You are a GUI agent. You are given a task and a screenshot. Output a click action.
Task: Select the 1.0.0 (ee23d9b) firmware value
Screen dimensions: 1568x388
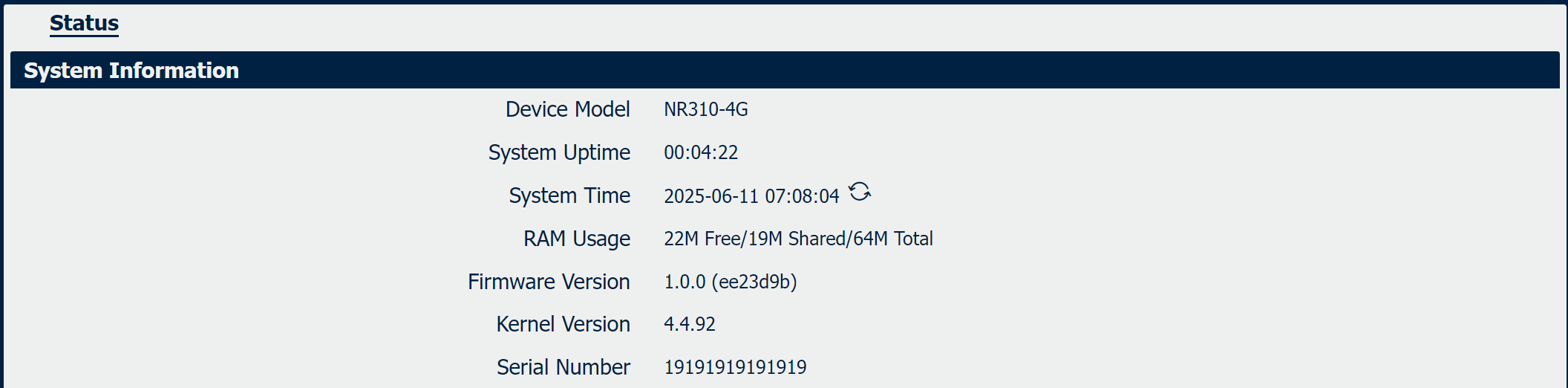(731, 282)
